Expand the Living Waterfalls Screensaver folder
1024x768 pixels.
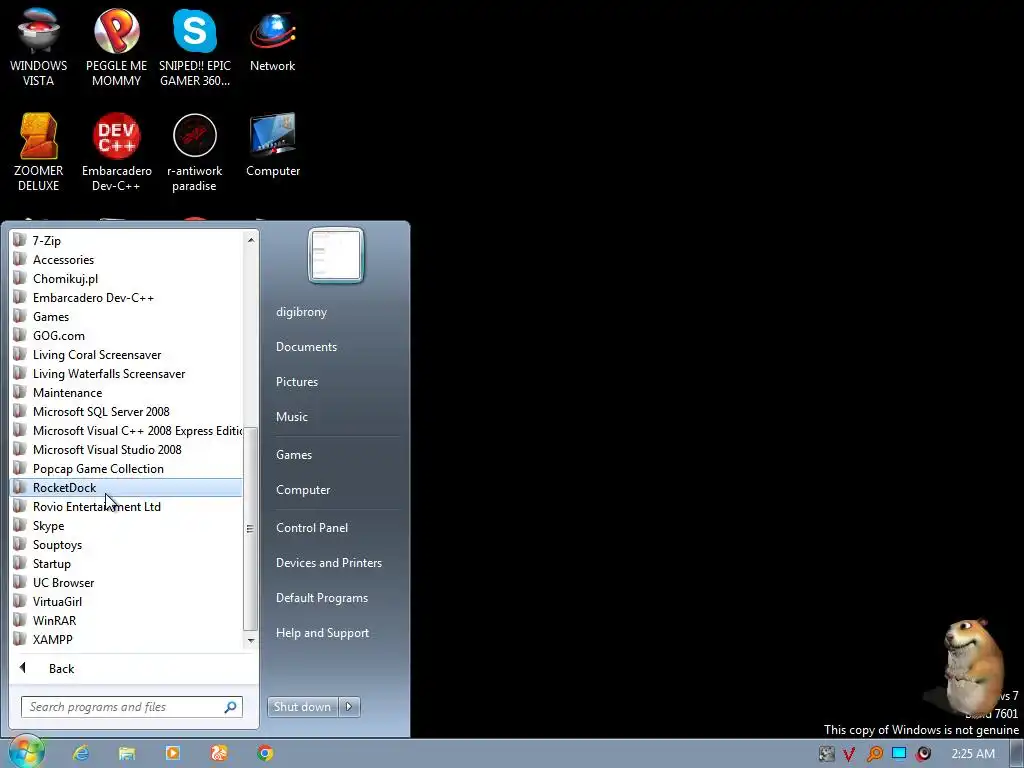point(127,374)
